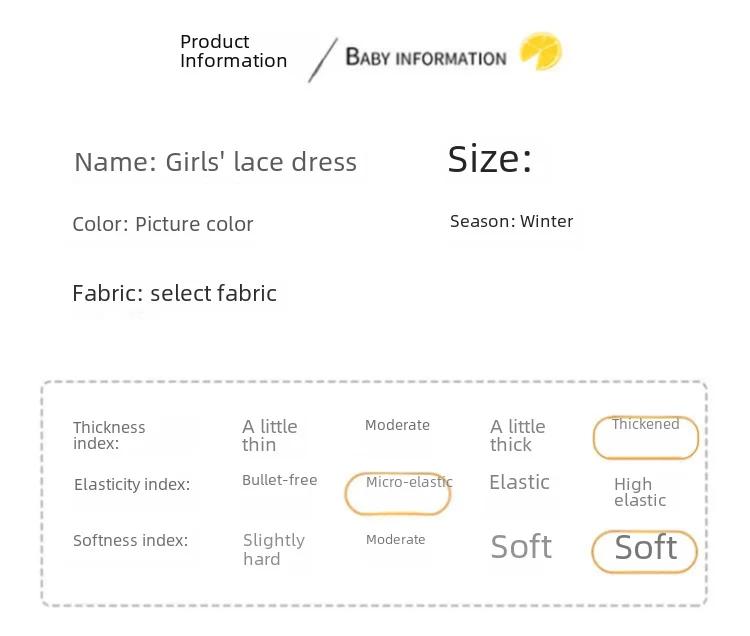Image resolution: width=750 pixels, height=636 pixels.
Task: Choose the A little thin option
Action: [x=270, y=435]
